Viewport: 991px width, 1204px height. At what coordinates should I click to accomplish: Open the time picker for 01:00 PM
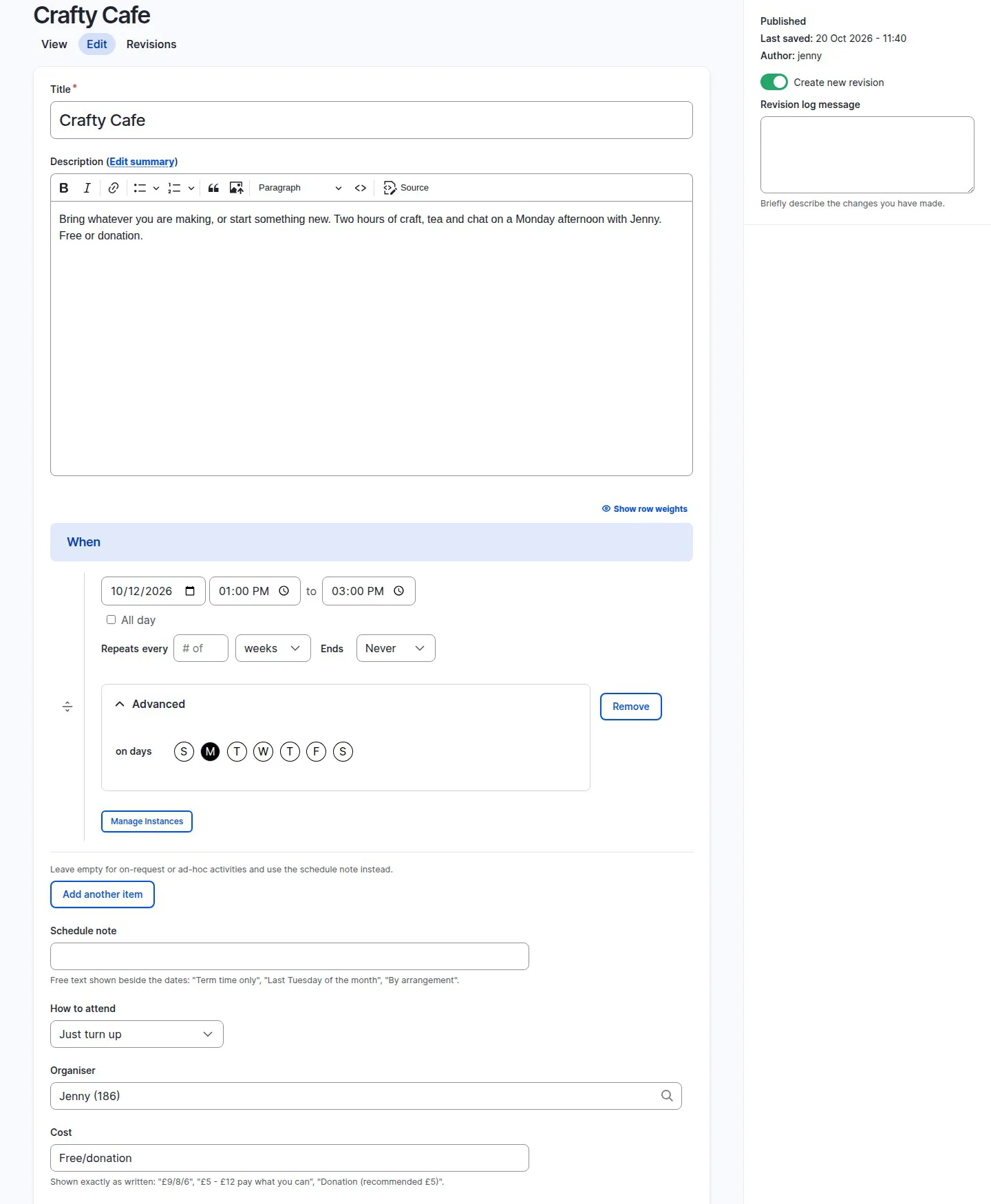tap(284, 591)
